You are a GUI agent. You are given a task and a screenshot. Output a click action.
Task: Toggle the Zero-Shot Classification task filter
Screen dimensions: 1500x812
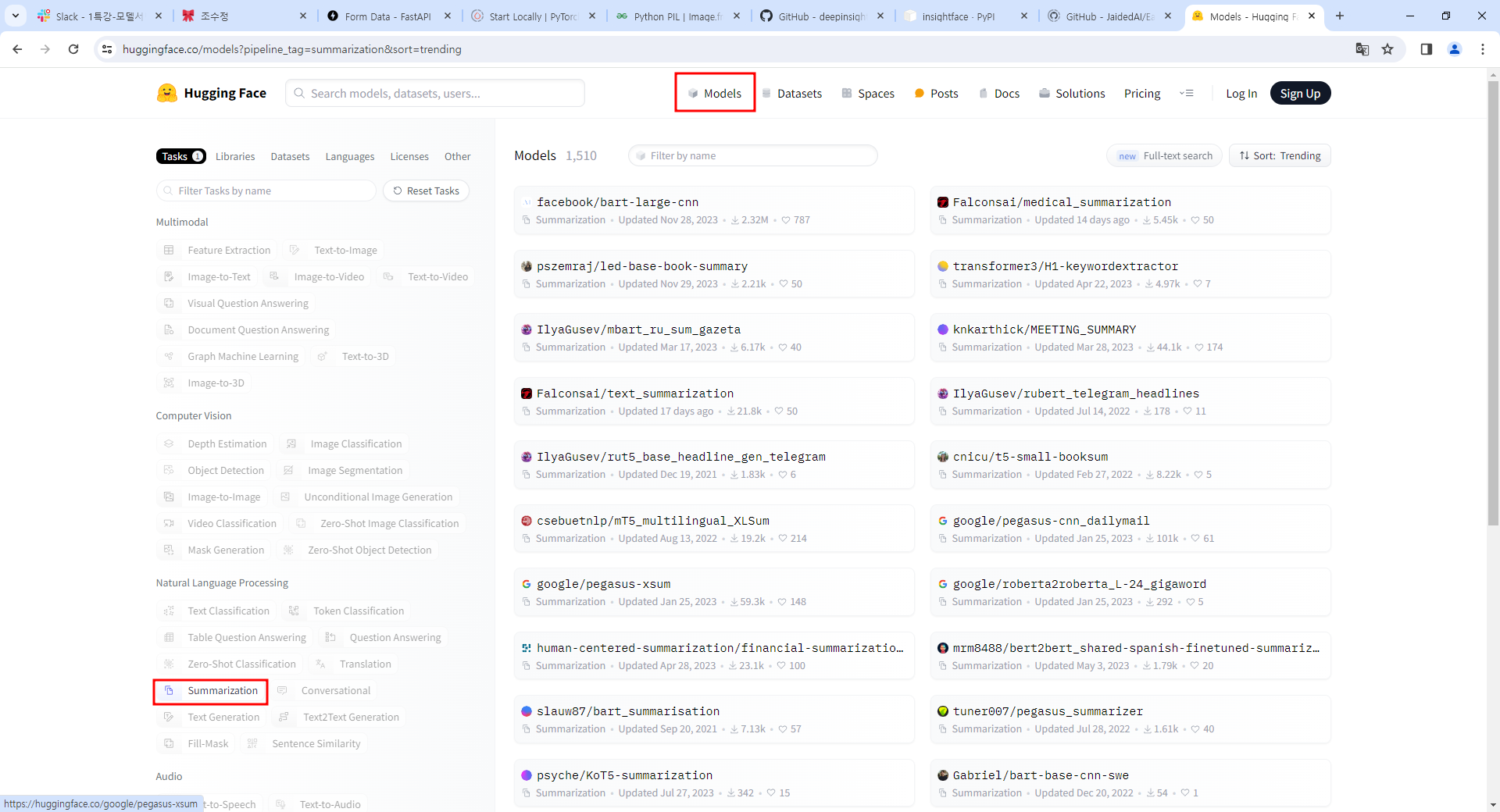tap(230, 664)
